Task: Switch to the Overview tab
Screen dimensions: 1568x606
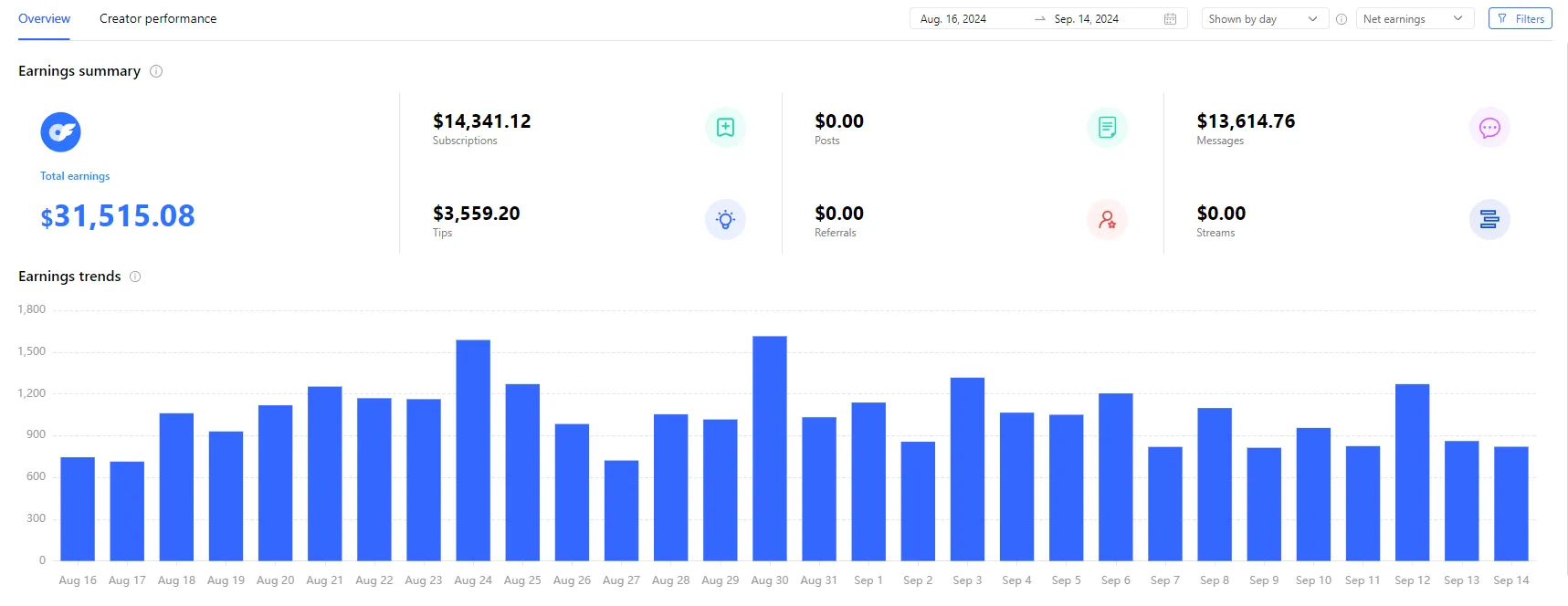Action: [x=44, y=19]
